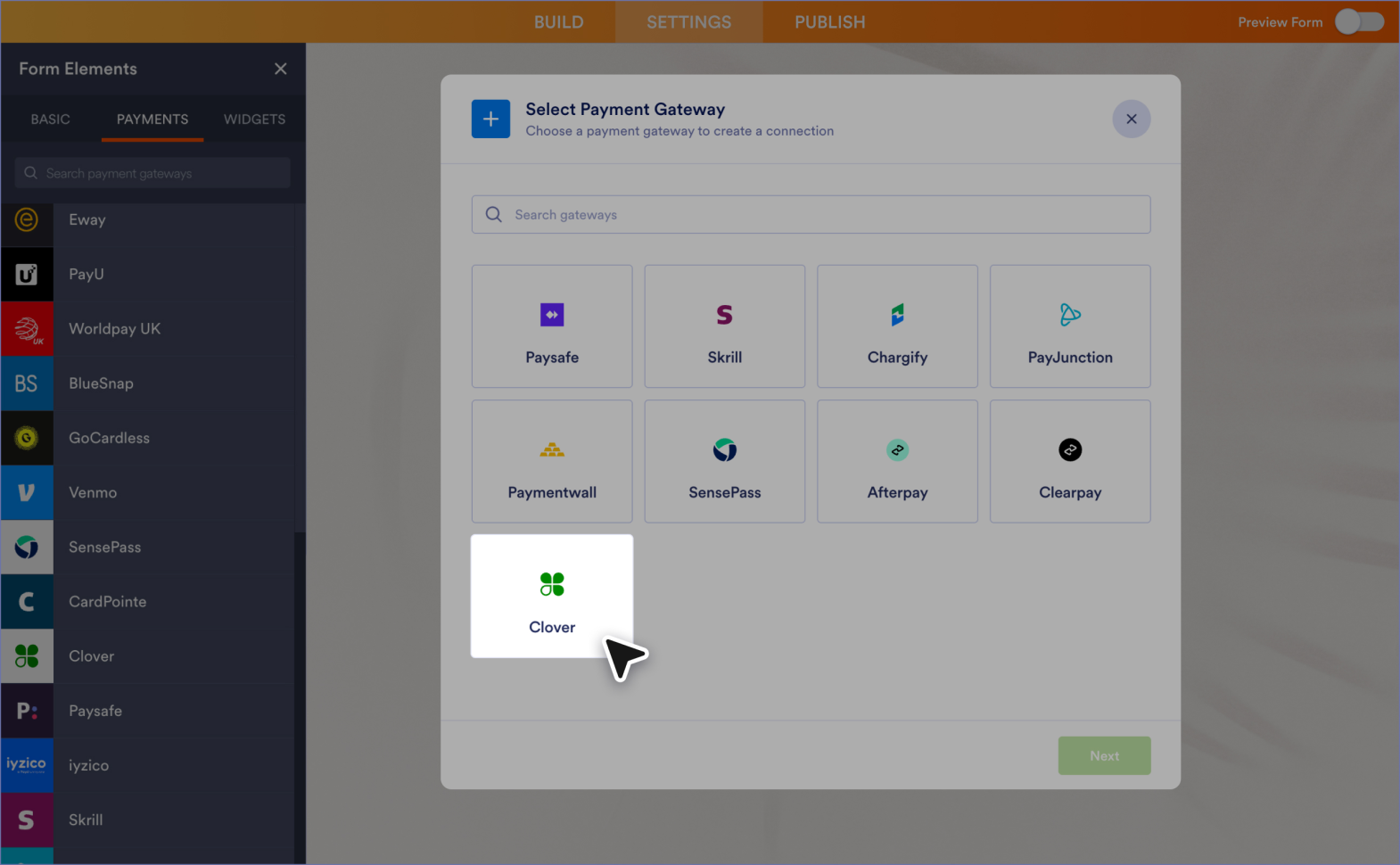Click the Next button
This screenshot has width=1400, height=865.
pos(1104,755)
